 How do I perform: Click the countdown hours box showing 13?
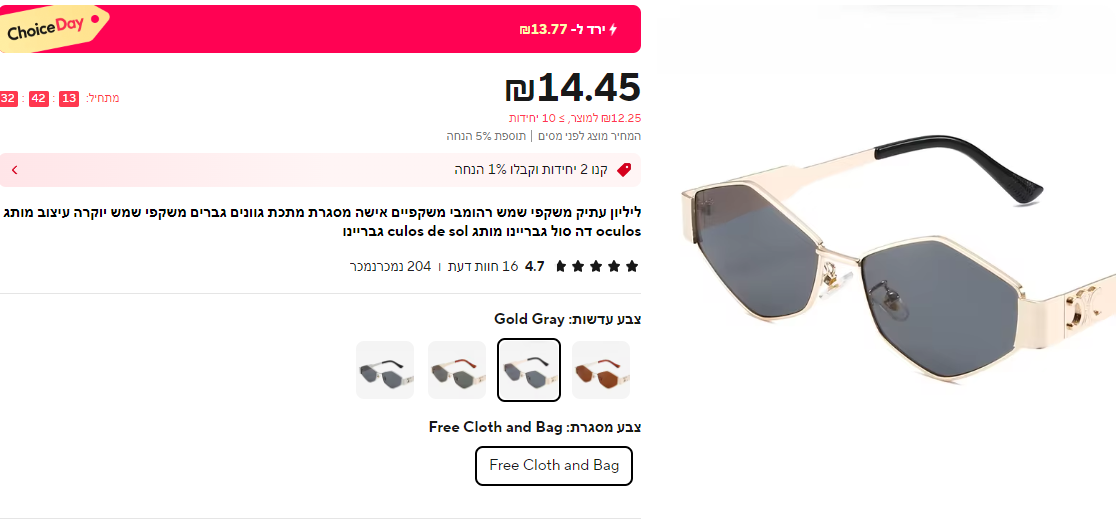click(x=69, y=98)
